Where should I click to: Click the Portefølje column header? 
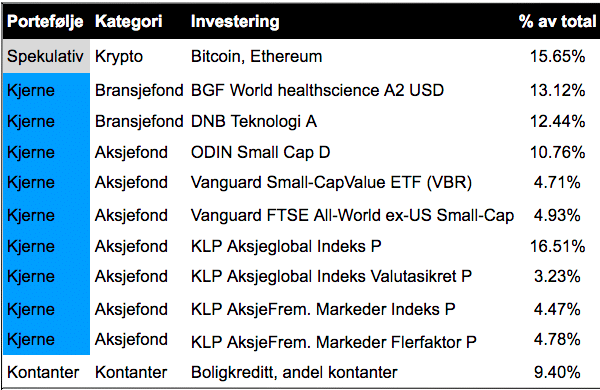(45, 21)
